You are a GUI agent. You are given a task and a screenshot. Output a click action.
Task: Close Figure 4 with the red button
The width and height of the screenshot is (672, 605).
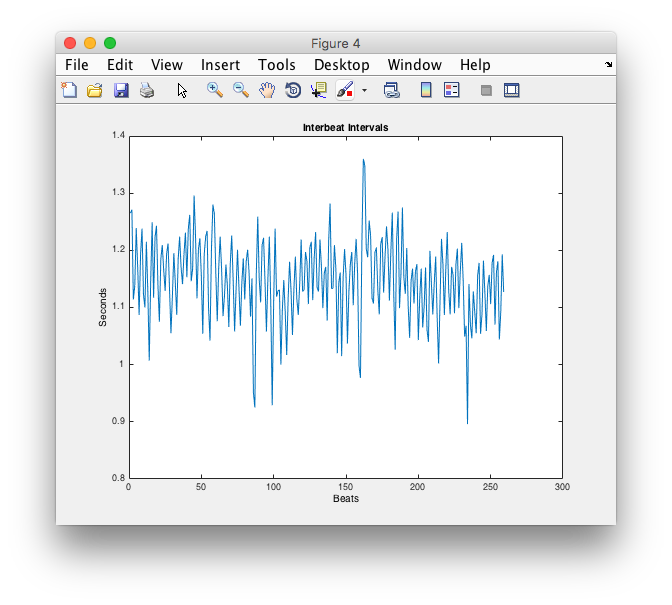[70, 43]
